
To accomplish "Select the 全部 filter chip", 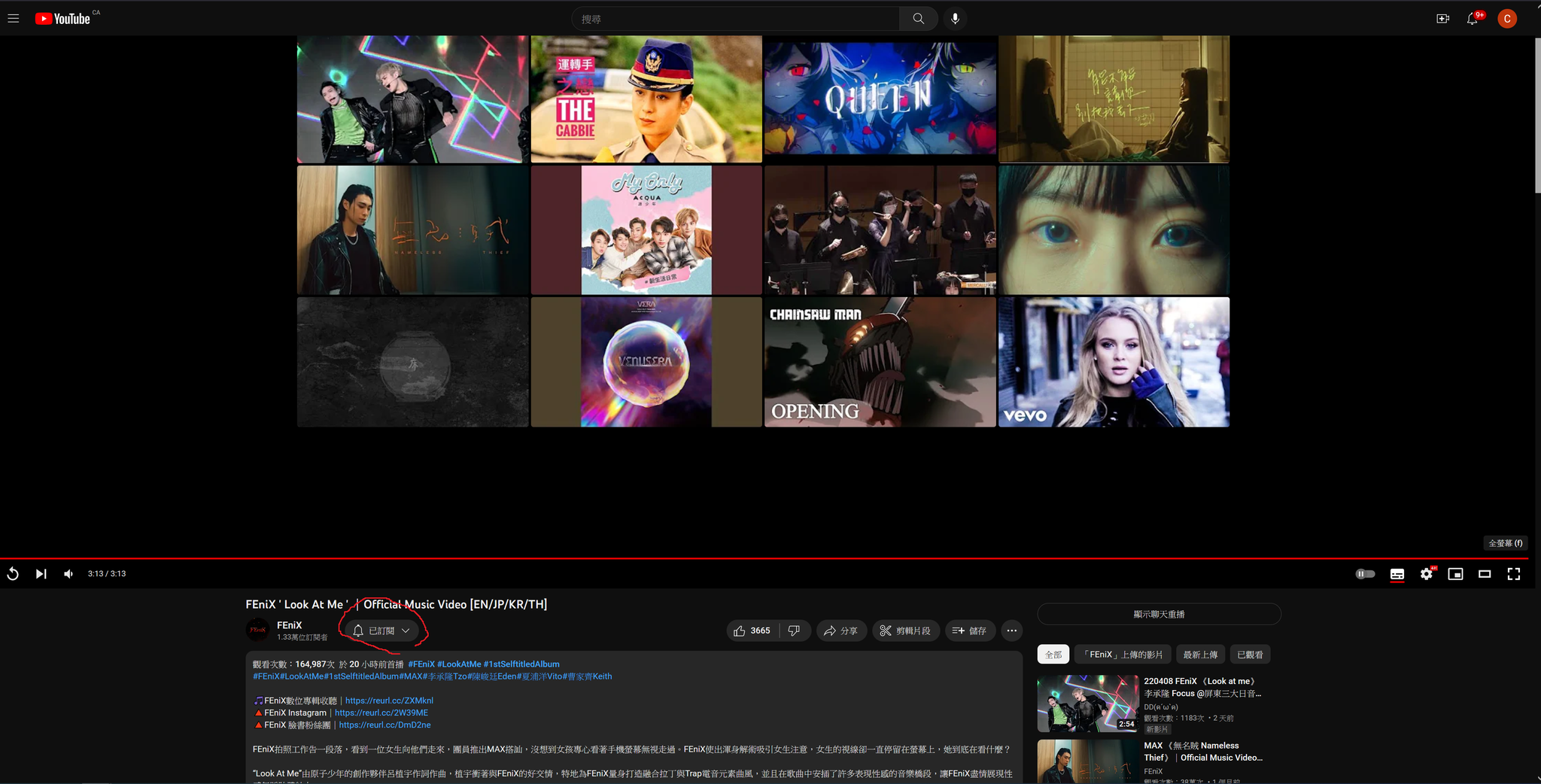I will (1053, 655).
